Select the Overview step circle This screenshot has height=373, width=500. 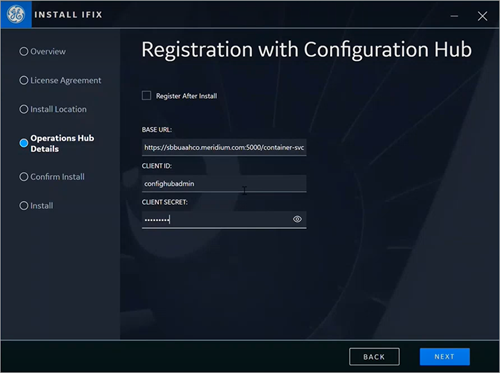point(24,51)
